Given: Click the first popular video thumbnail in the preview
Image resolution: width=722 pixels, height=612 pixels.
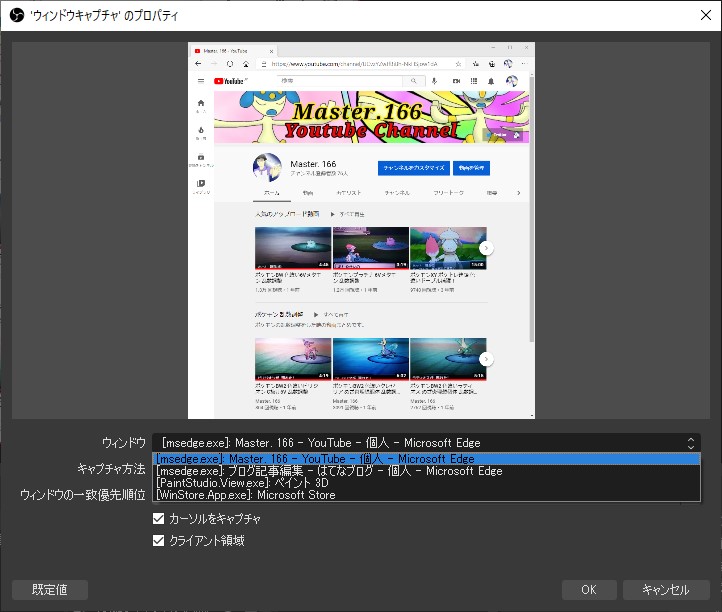Looking at the screenshot, I should coord(293,248).
